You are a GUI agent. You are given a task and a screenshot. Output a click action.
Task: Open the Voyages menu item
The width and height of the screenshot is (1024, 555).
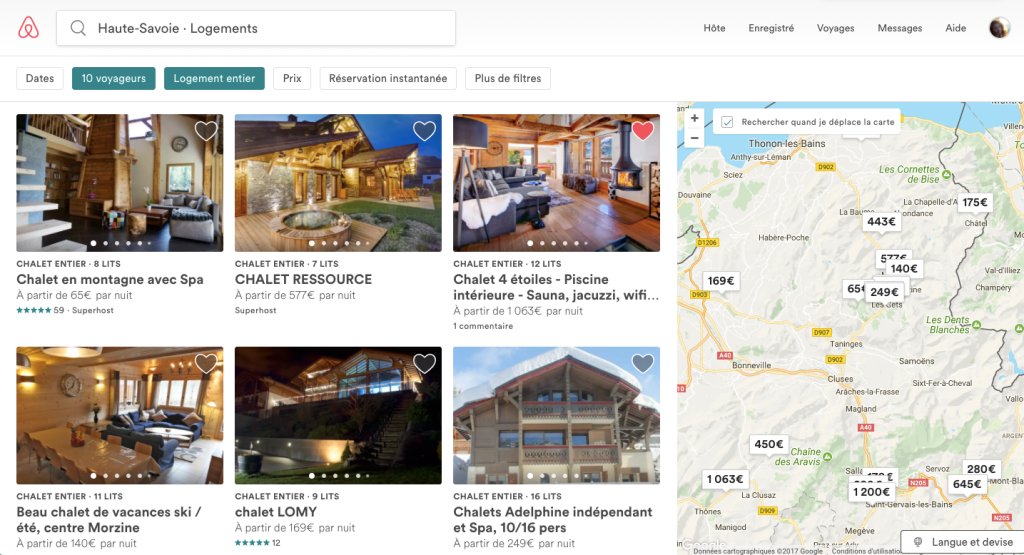click(835, 28)
